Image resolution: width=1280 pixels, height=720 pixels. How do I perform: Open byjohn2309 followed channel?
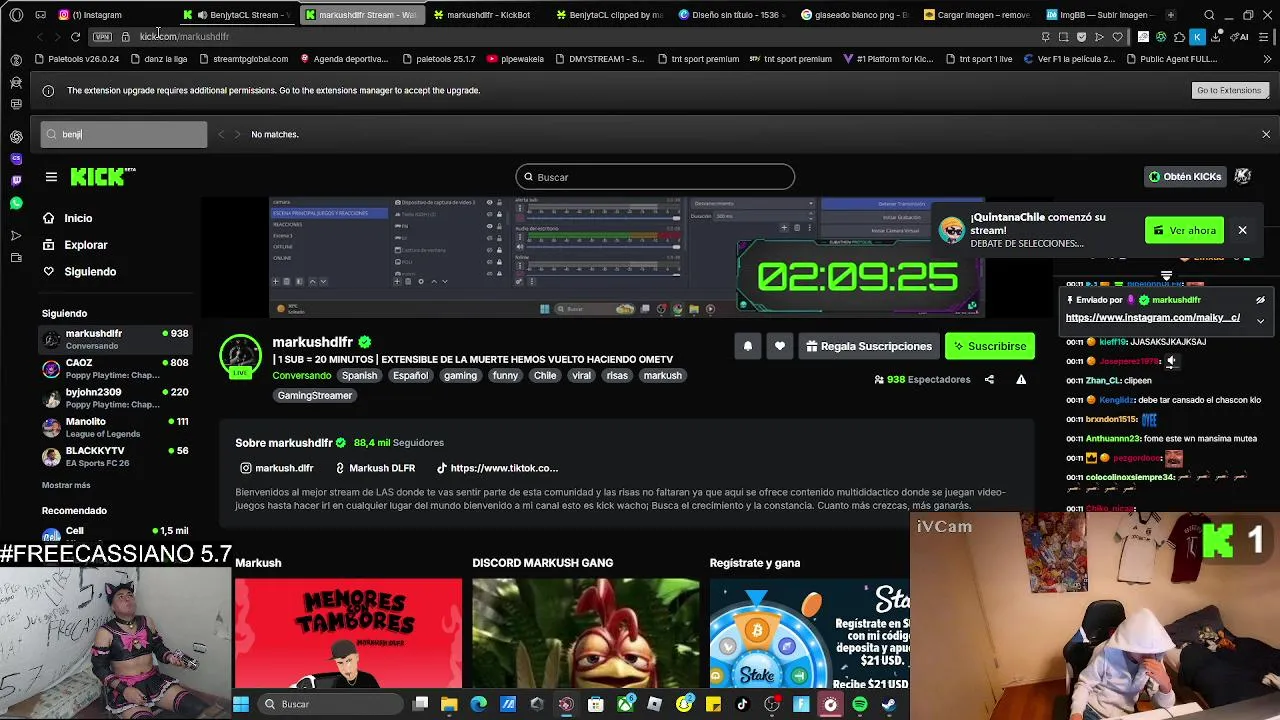pos(115,398)
